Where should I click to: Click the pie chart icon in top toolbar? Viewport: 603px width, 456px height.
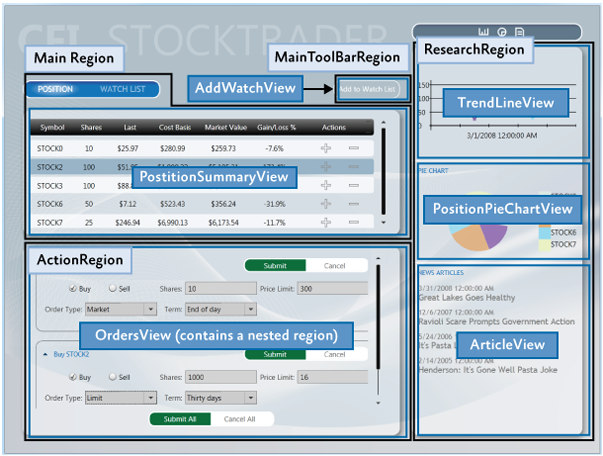502,32
